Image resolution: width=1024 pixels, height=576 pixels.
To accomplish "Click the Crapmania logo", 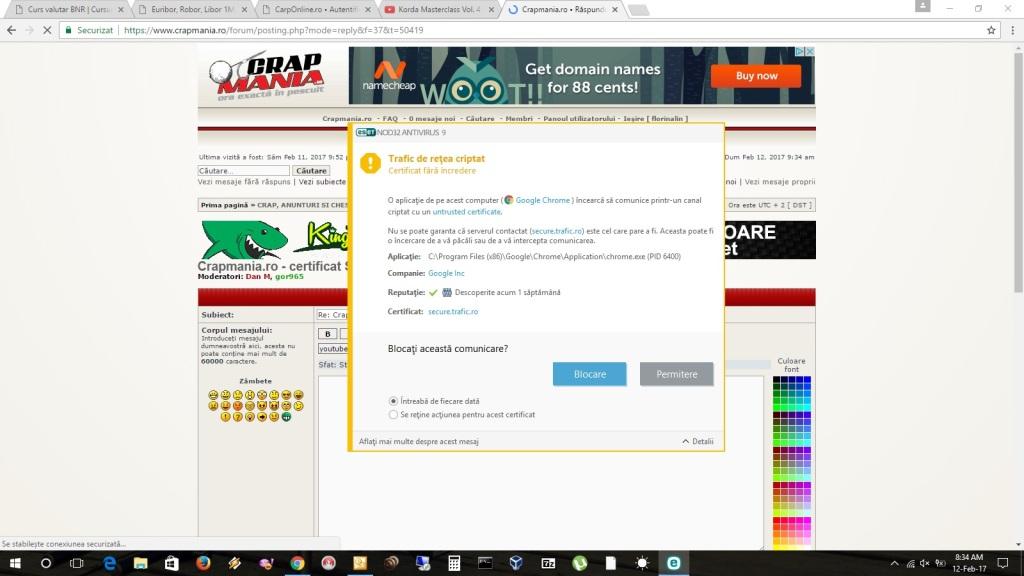I will (268, 76).
